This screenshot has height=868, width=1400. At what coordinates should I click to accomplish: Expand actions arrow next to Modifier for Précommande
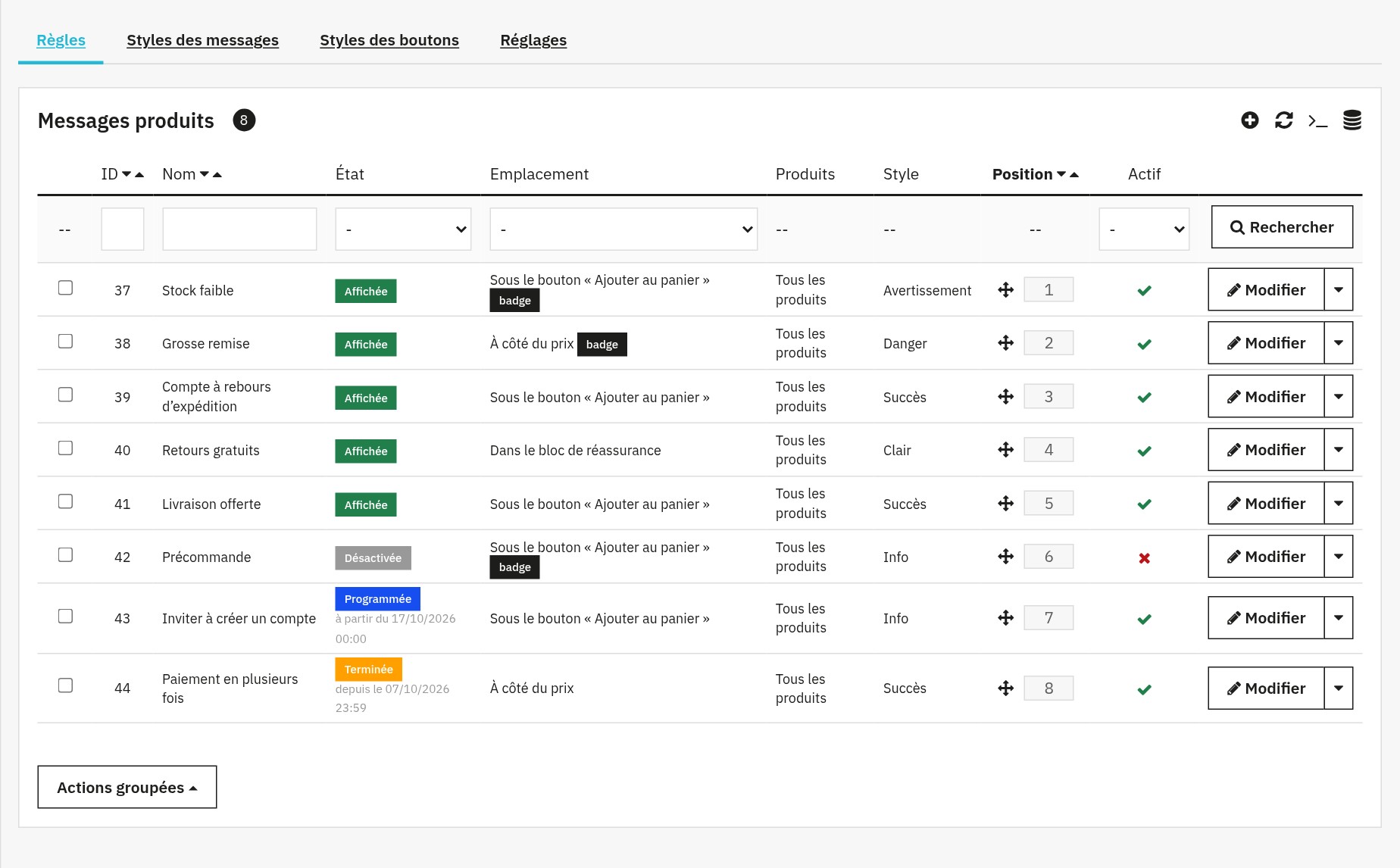(1339, 556)
